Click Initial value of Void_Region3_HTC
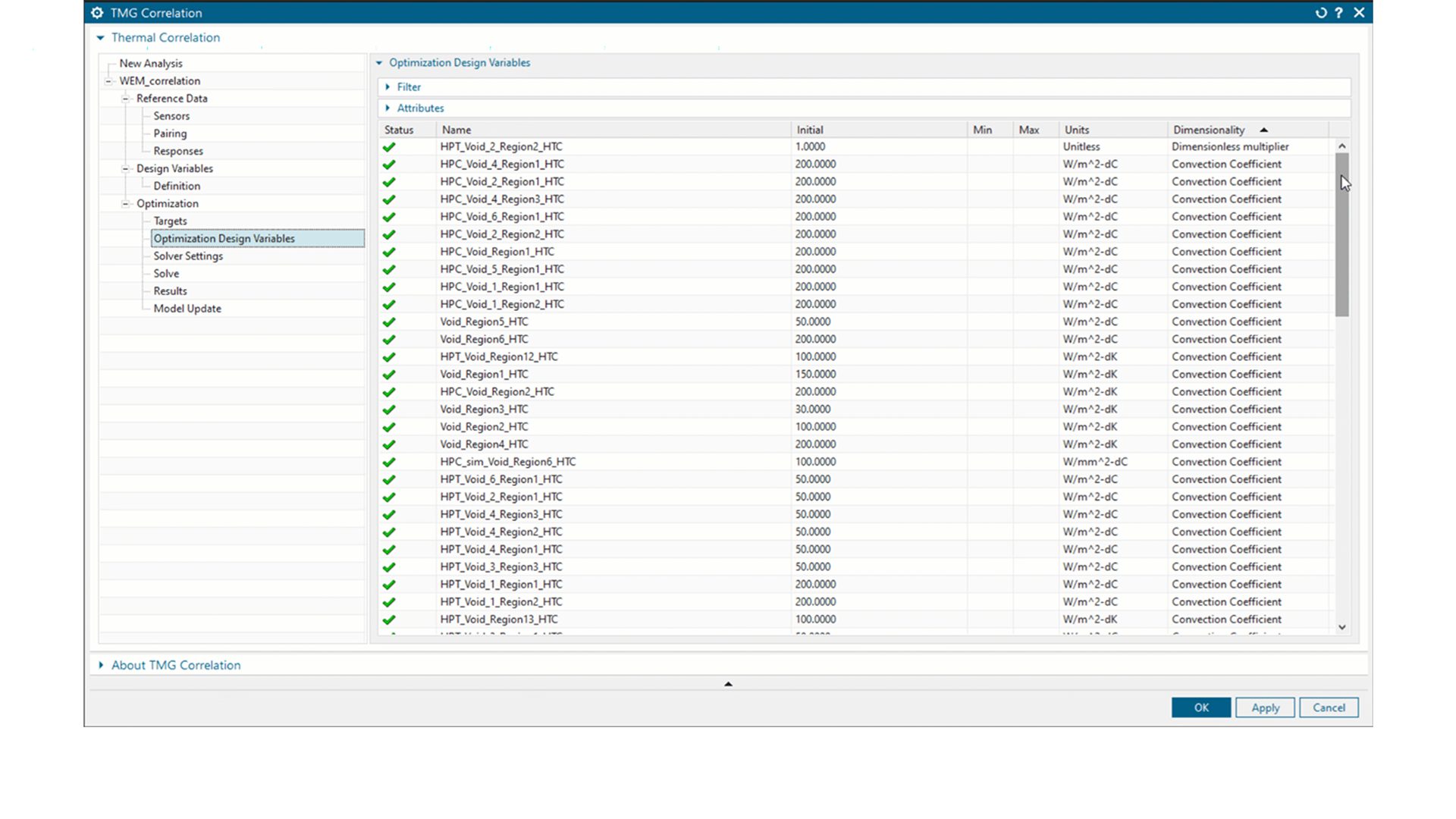This screenshot has width=1456, height=819. [x=813, y=409]
